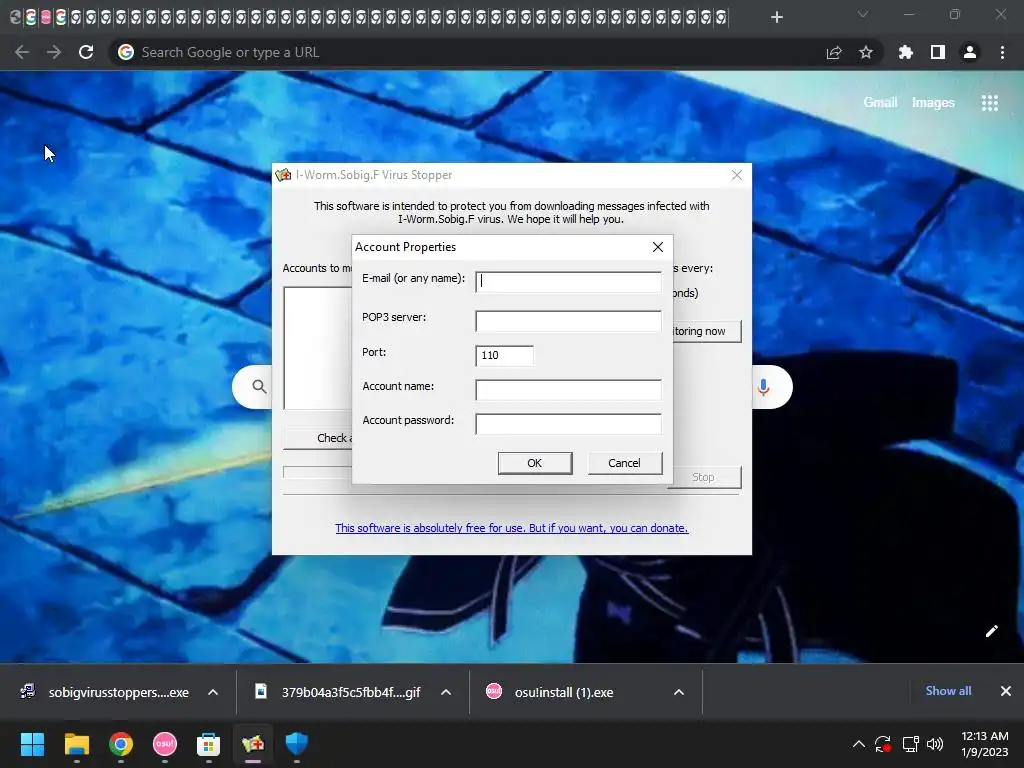Screen dimensions: 1024x768
Task: Open a new tab with plus button
Action: pyautogui.click(x=776, y=17)
